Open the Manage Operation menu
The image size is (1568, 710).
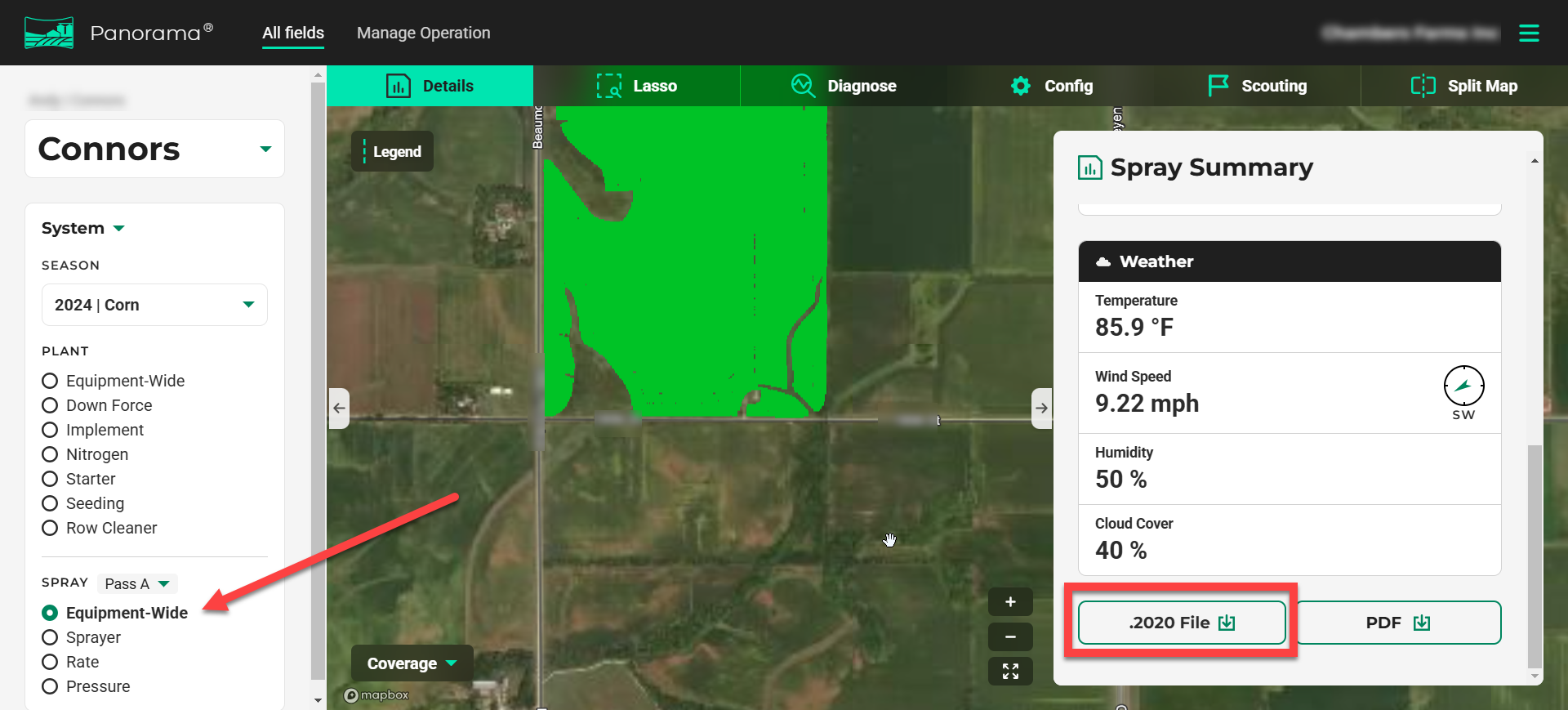[423, 33]
